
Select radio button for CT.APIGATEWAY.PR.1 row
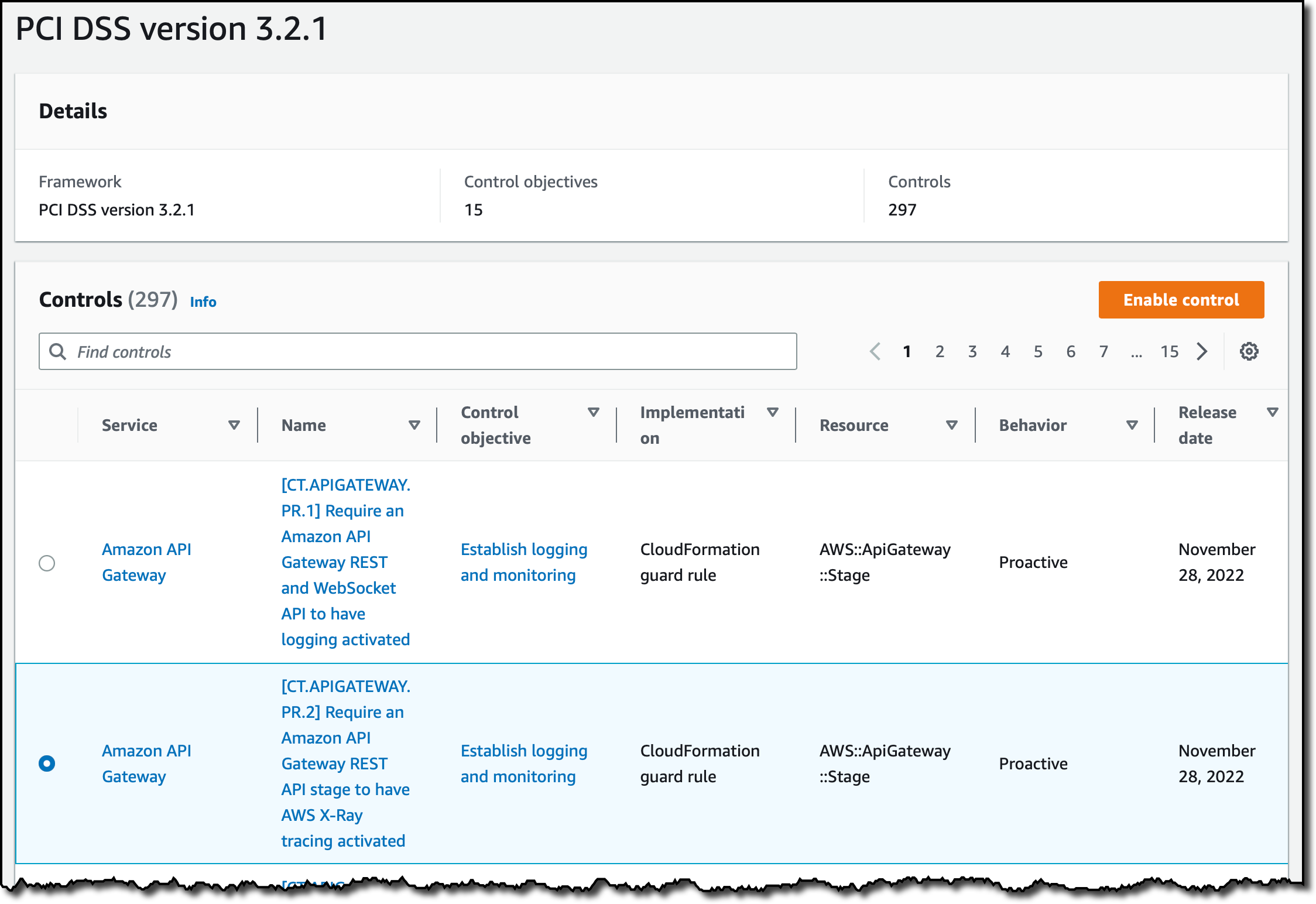(x=47, y=563)
